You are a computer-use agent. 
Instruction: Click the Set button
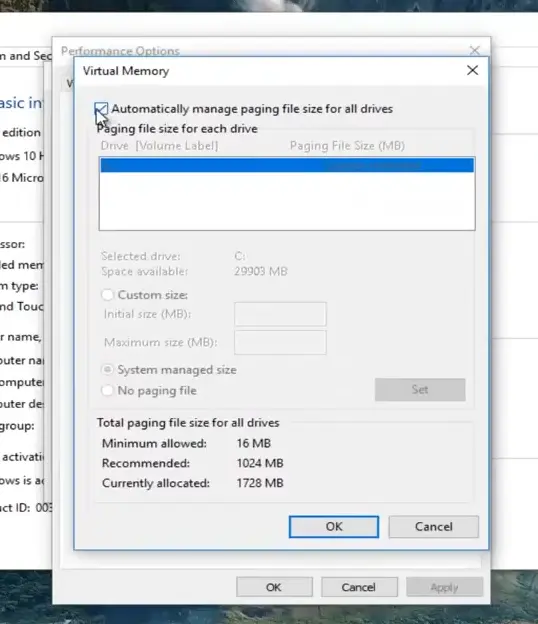(420, 390)
